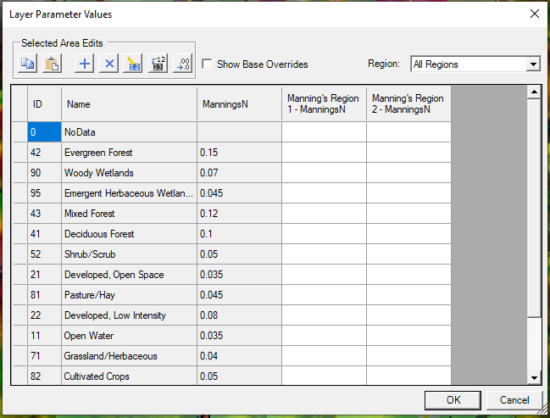
Task: Close the Layer Parameter Values dialog
Action: (535, 14)
